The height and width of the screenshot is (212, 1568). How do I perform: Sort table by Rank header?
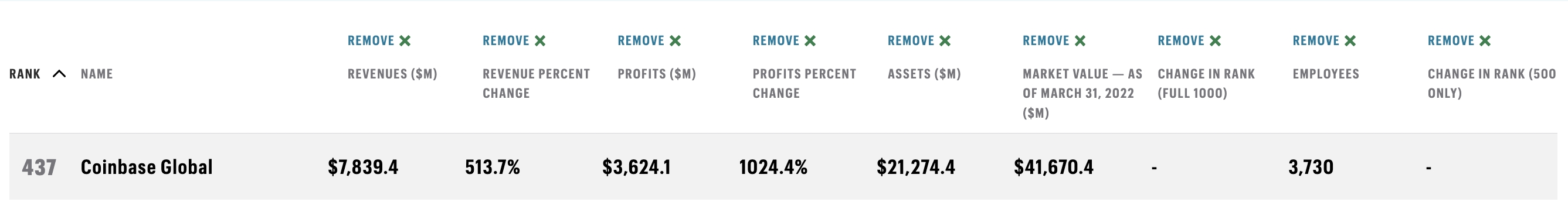pyautogui.click(x=25, y=74)
